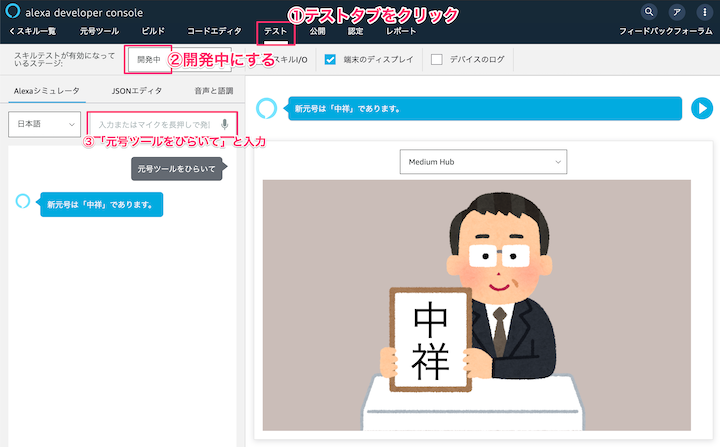Open the 日本語 language dropdown
Viewport: 720px width, 447px height.
coord(45,124)
